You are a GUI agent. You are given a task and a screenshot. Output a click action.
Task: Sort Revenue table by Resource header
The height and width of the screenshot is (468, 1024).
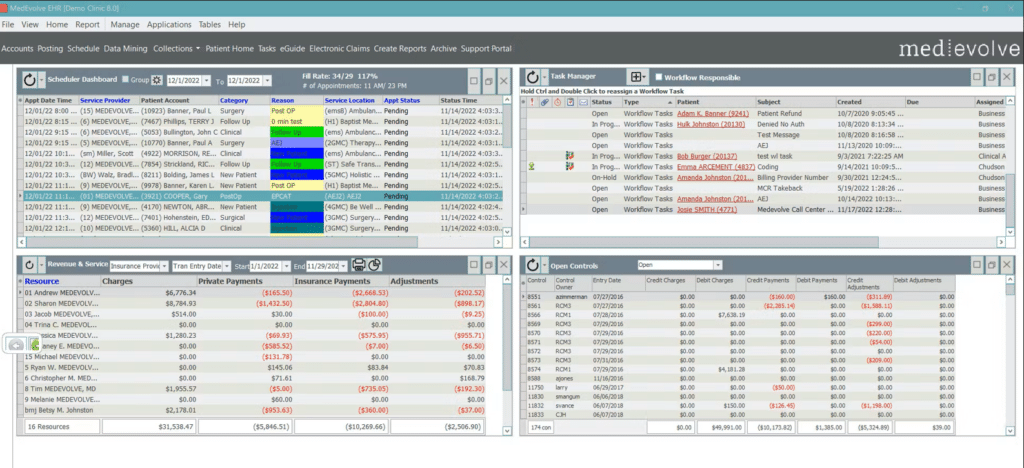pos(42,281)
